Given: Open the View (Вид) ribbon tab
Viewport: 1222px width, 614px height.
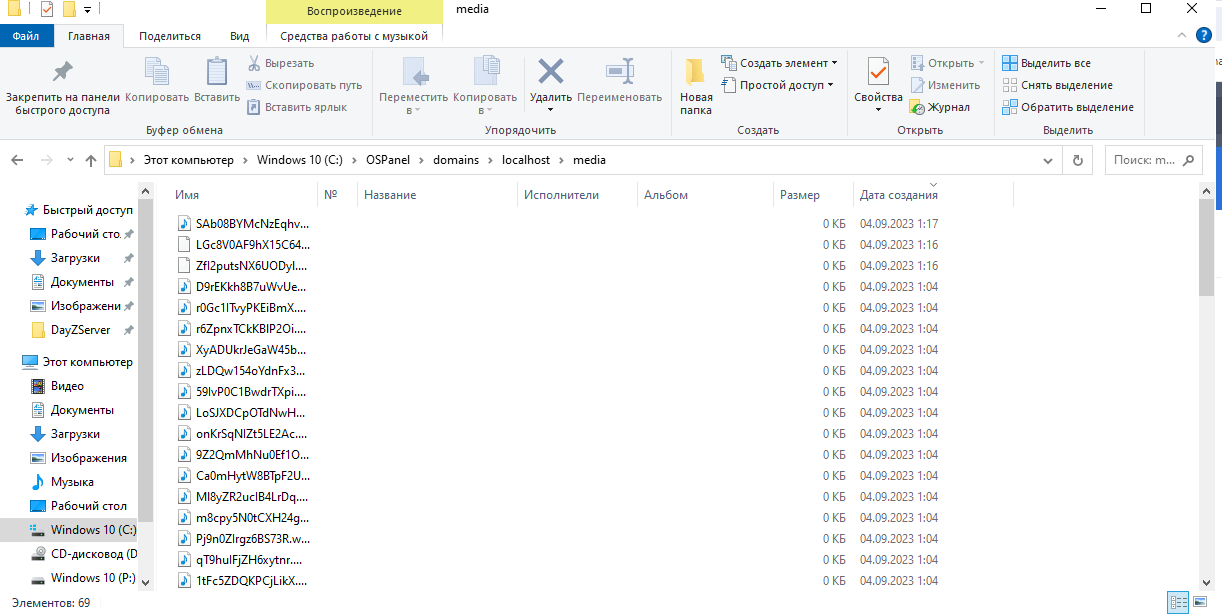Looking at the screenshot, I should pyautogui.click(x=240, y=36).
